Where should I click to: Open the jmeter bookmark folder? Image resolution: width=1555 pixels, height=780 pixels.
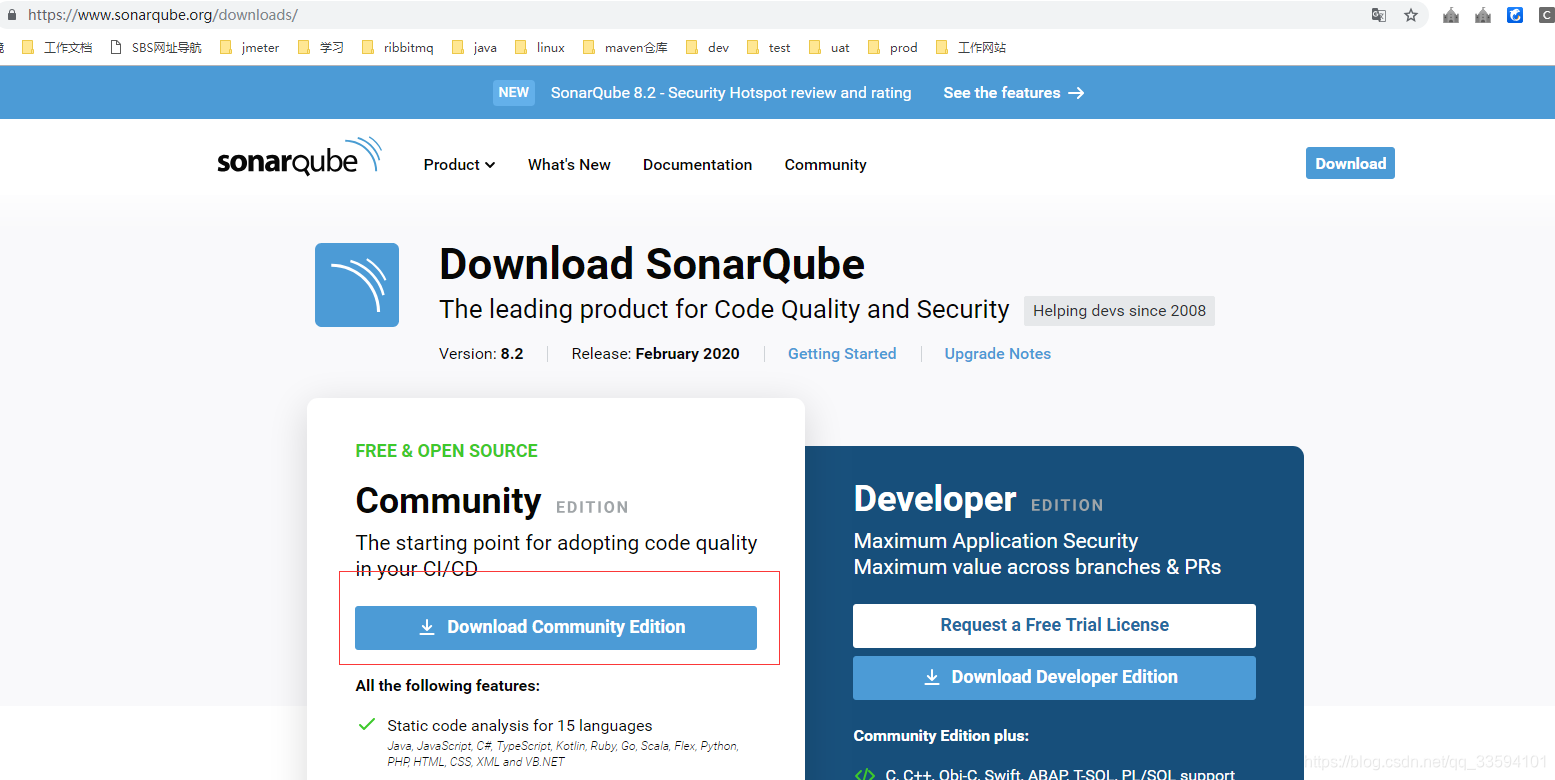pos(250,47)
